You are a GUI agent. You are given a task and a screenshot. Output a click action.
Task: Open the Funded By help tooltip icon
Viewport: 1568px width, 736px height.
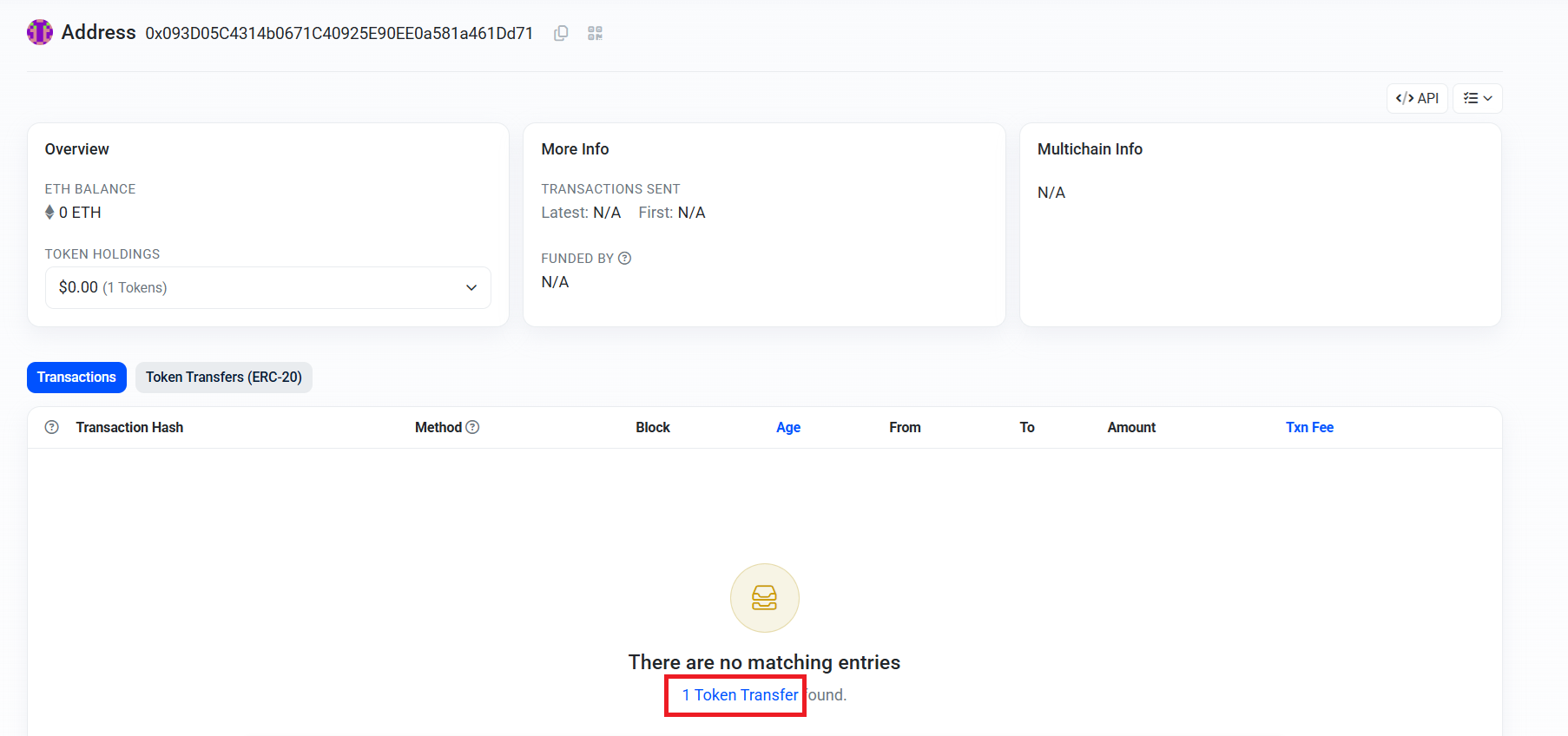pos(624,258)
